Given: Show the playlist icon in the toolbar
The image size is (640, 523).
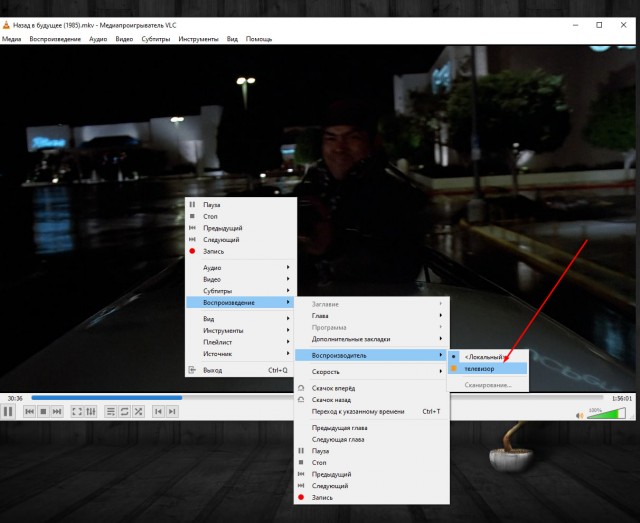Looking at the screenshot, I should pos(111,412).
